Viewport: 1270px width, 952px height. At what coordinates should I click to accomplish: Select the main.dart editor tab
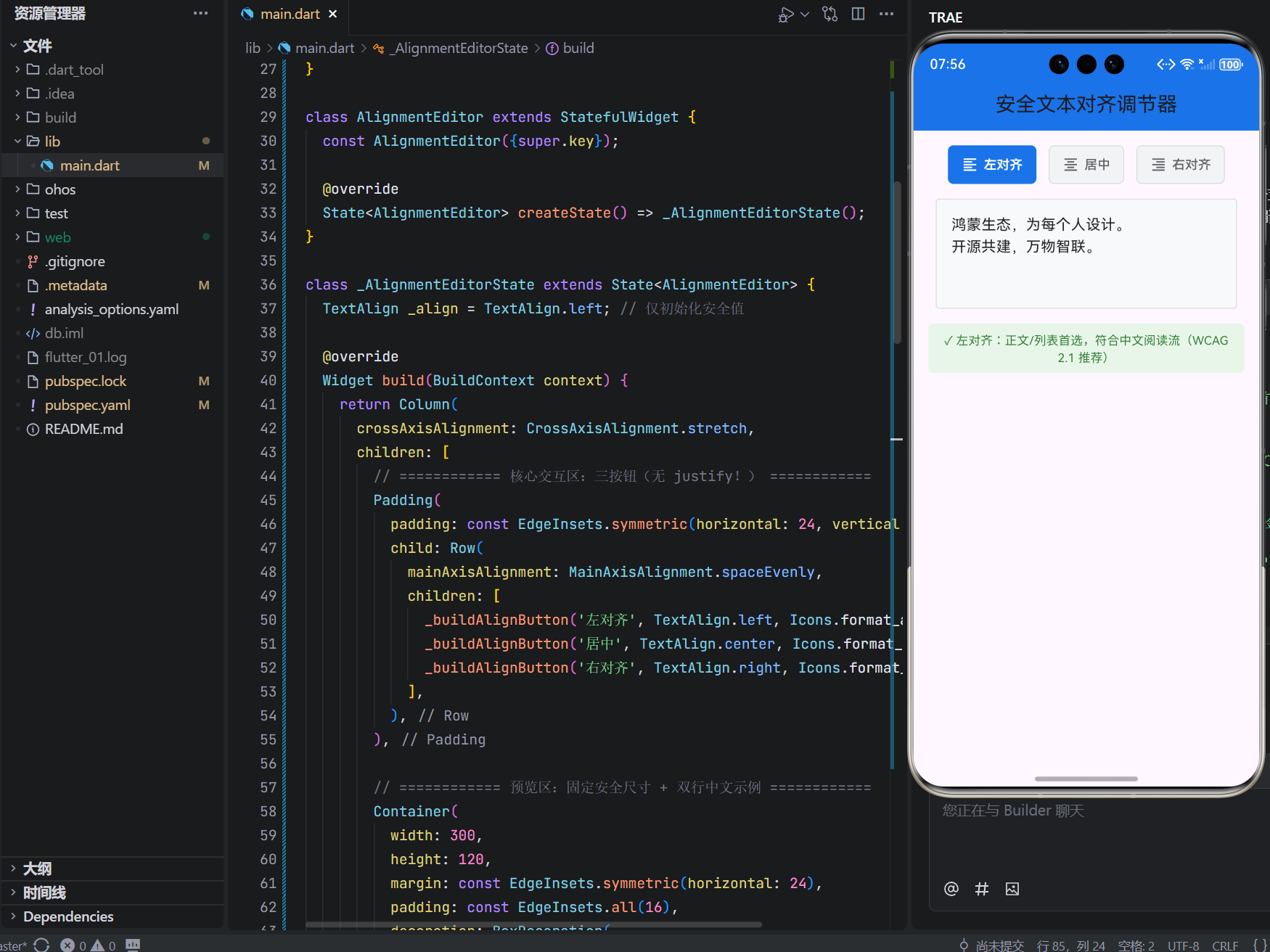290,14
